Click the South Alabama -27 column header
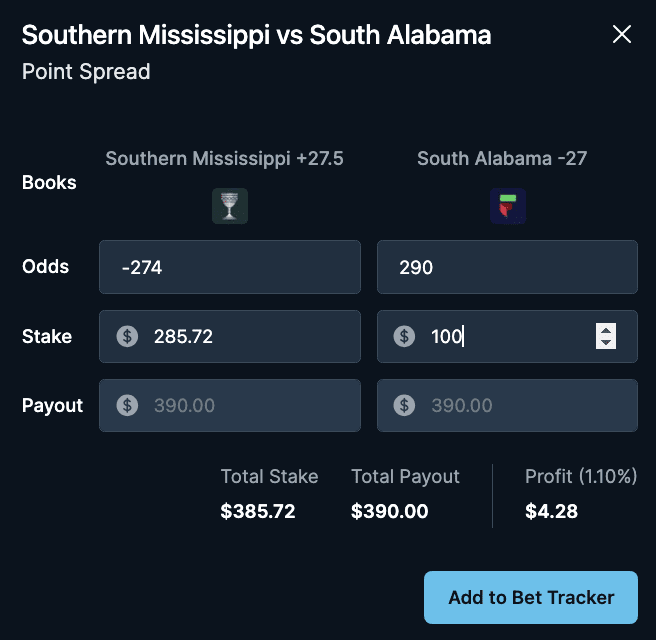656x640 pixels. click(502, 159)
